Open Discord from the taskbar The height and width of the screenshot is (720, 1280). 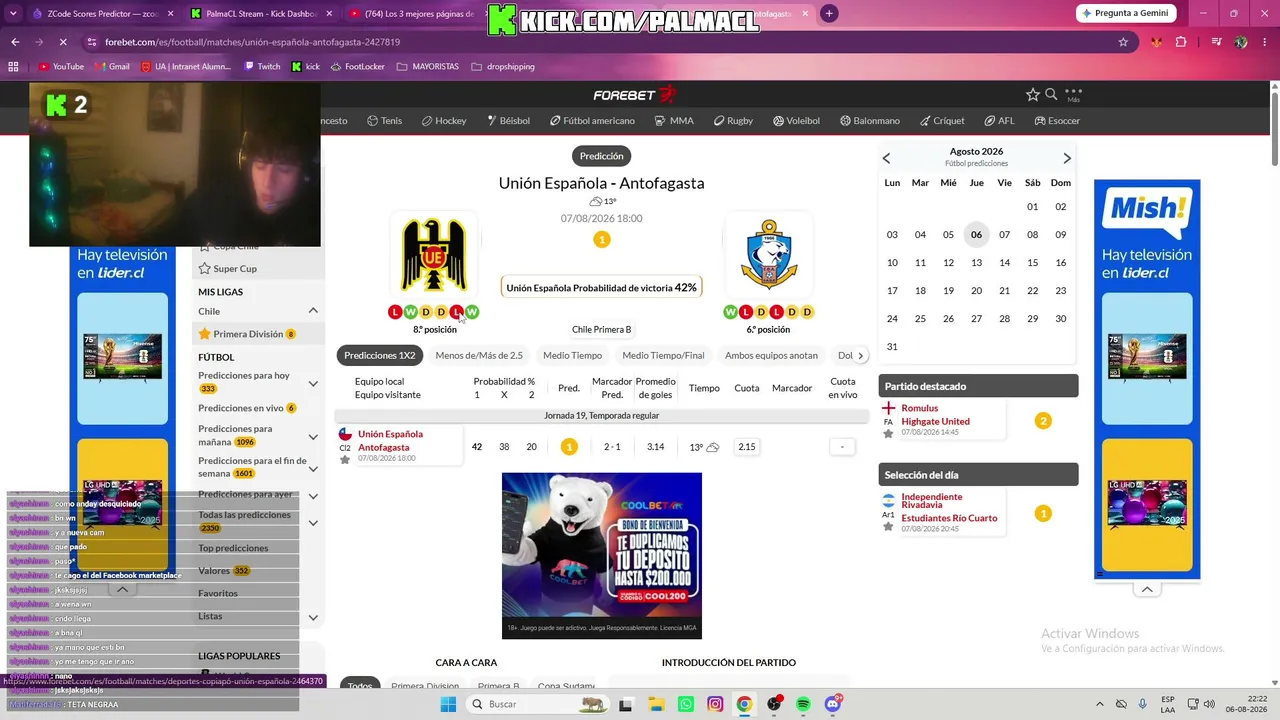pos(833,704)
